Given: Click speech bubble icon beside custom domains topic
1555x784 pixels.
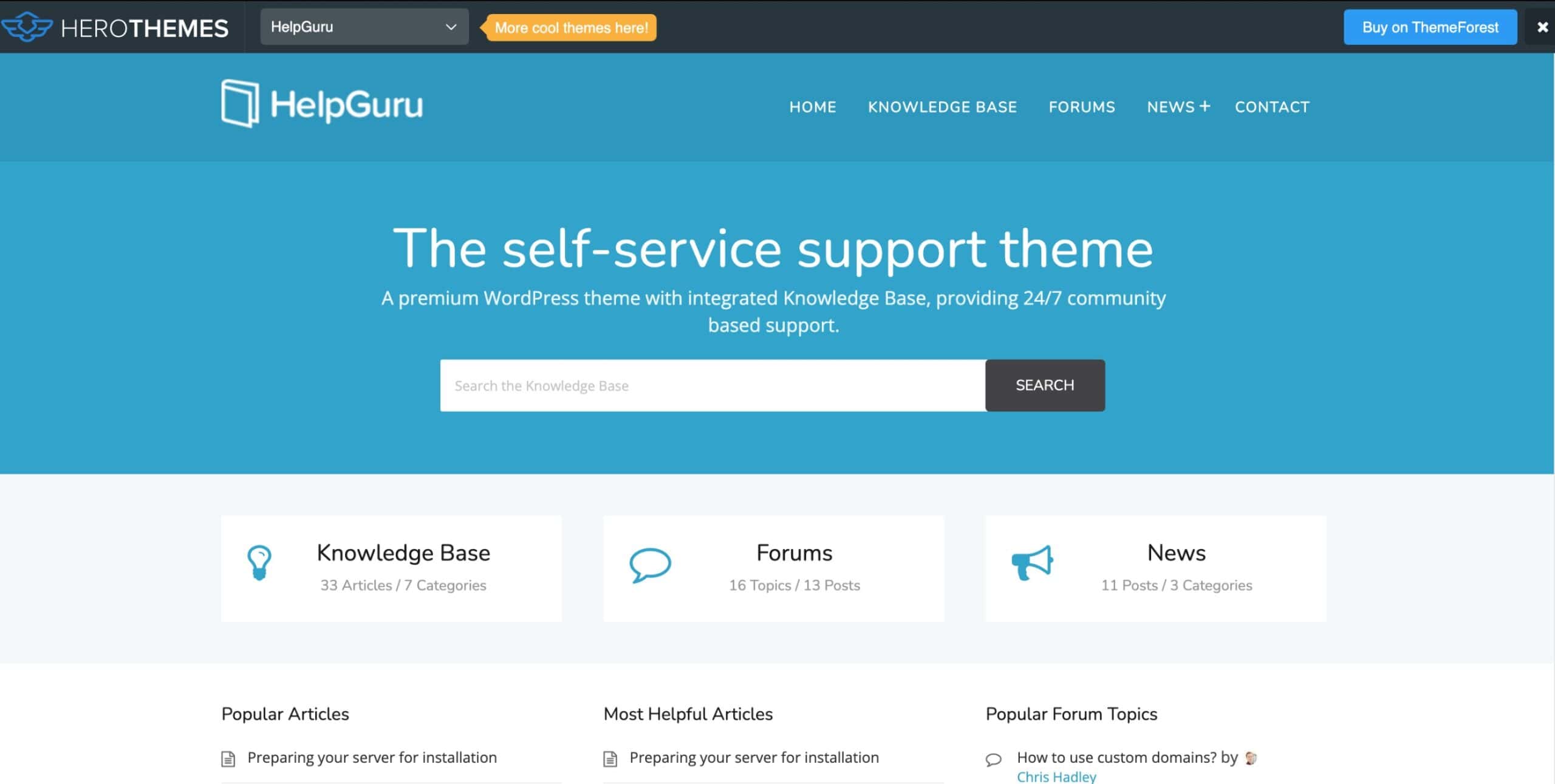Looking at the screenshot, I should click(993, 760).
